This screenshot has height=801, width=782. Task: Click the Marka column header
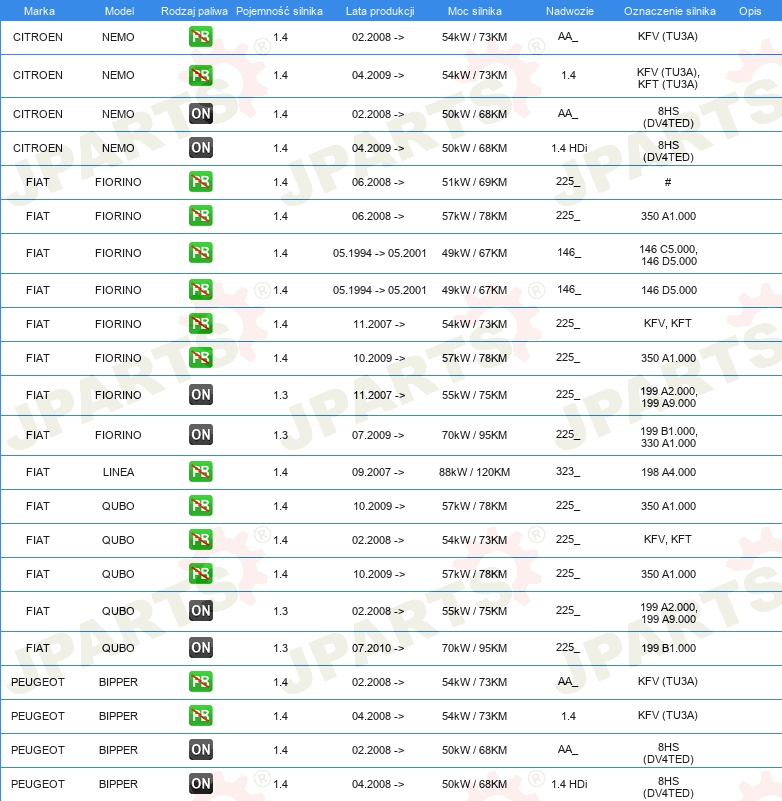[x=39, y=11]
